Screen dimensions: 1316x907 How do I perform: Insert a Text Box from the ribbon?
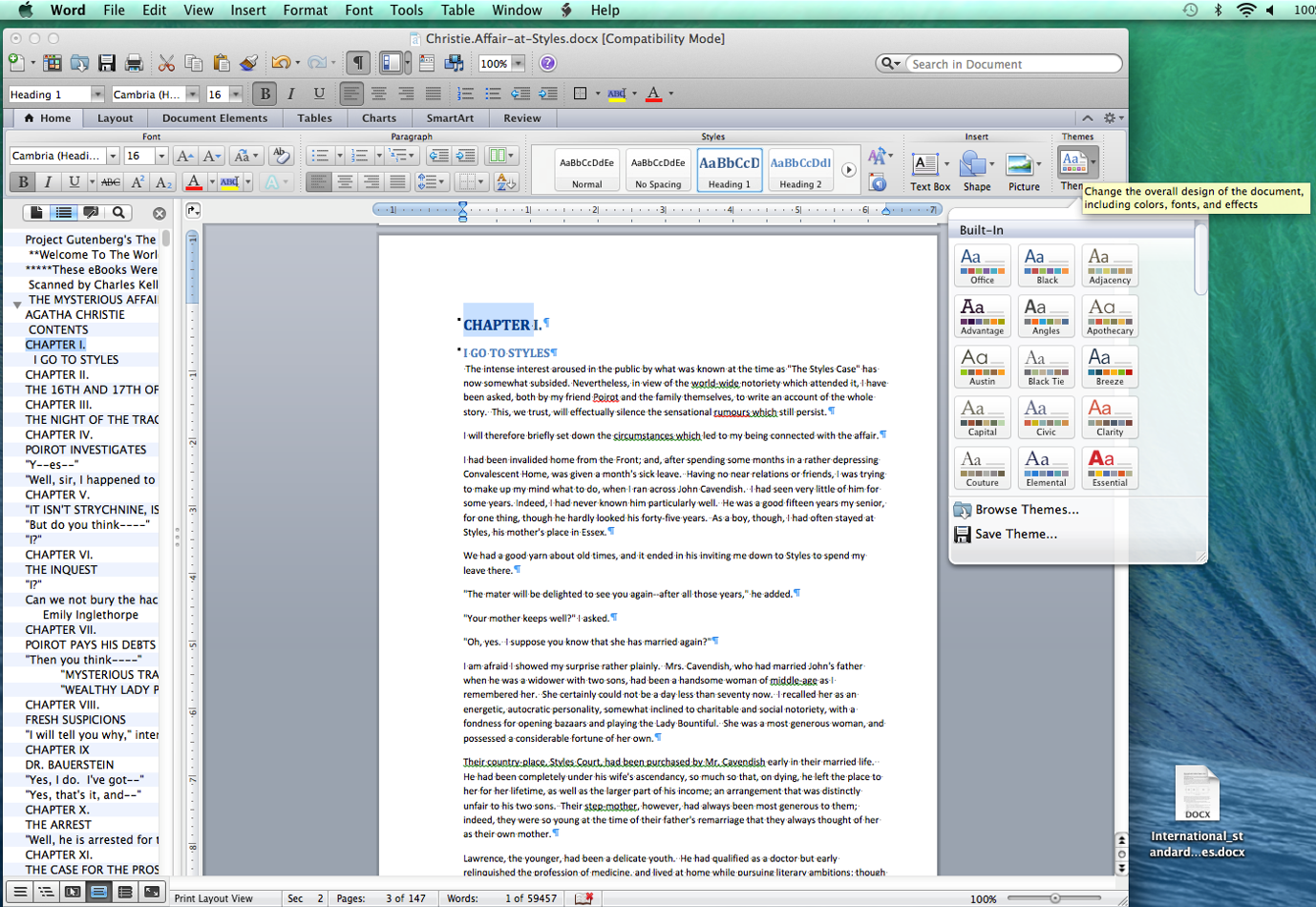tap(928, 171)
